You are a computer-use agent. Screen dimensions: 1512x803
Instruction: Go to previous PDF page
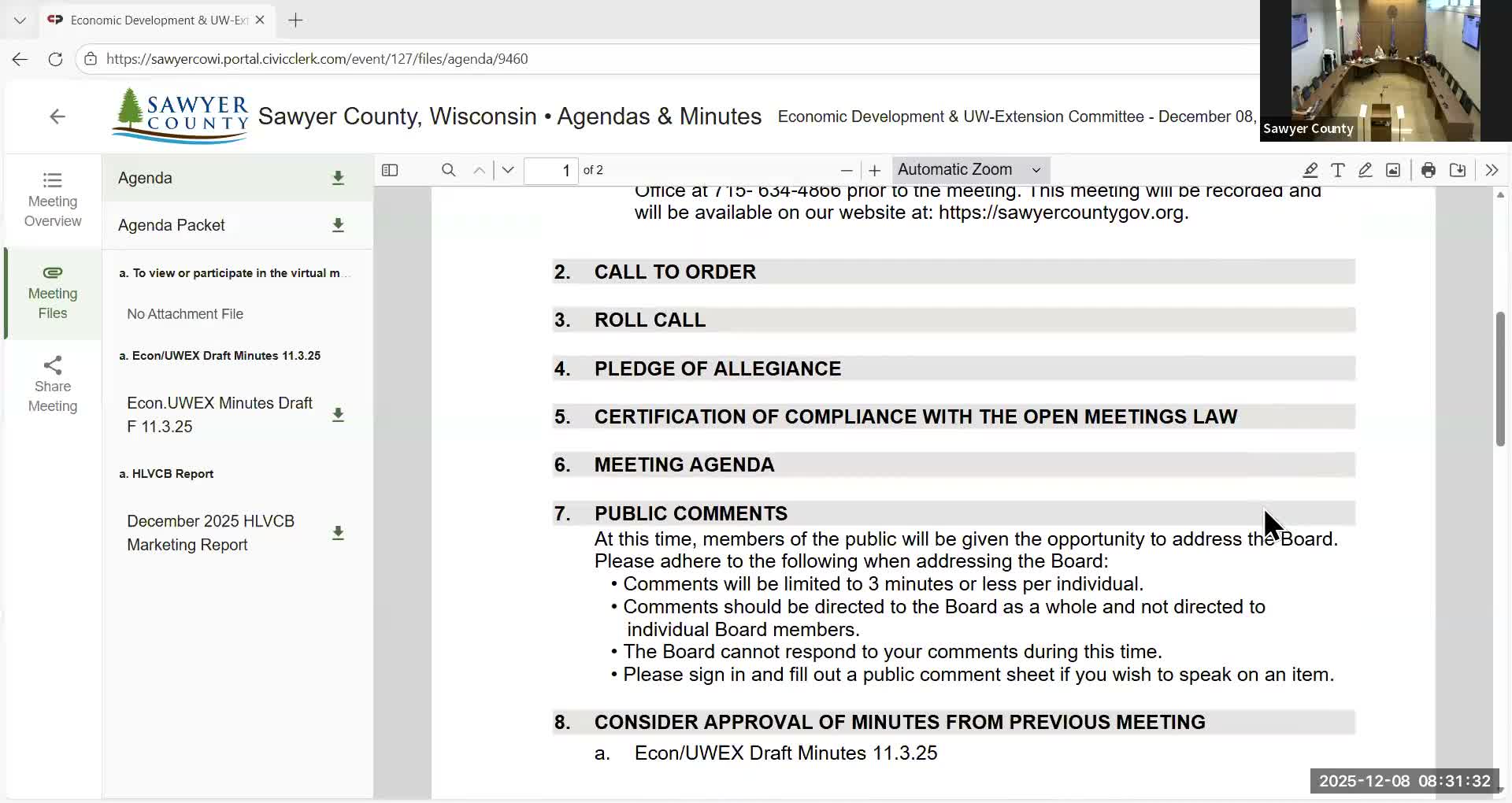point(479,170)
